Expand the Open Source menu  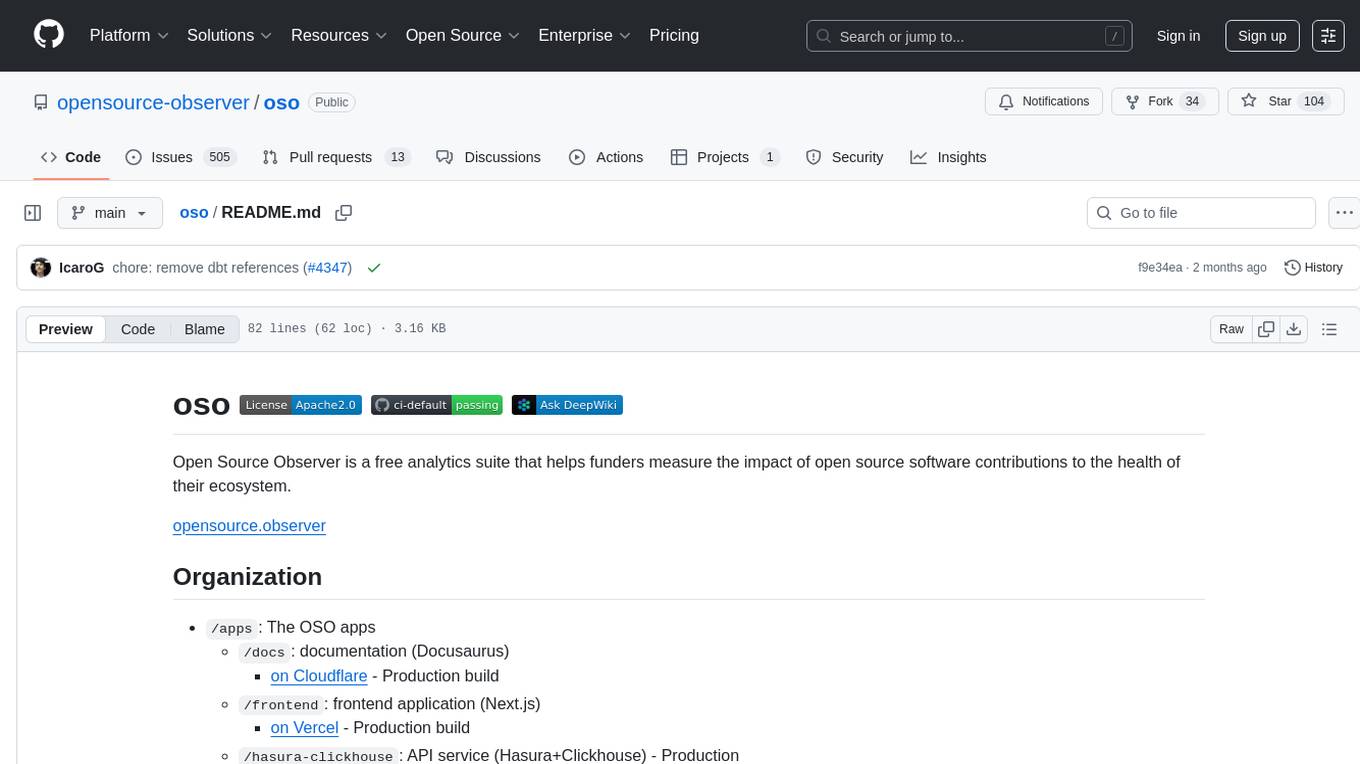coord(463,35)
